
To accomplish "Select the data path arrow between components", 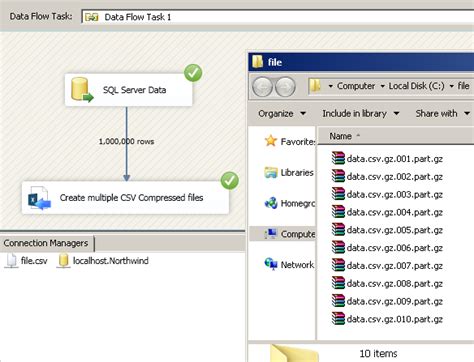I will coord(126,144).
